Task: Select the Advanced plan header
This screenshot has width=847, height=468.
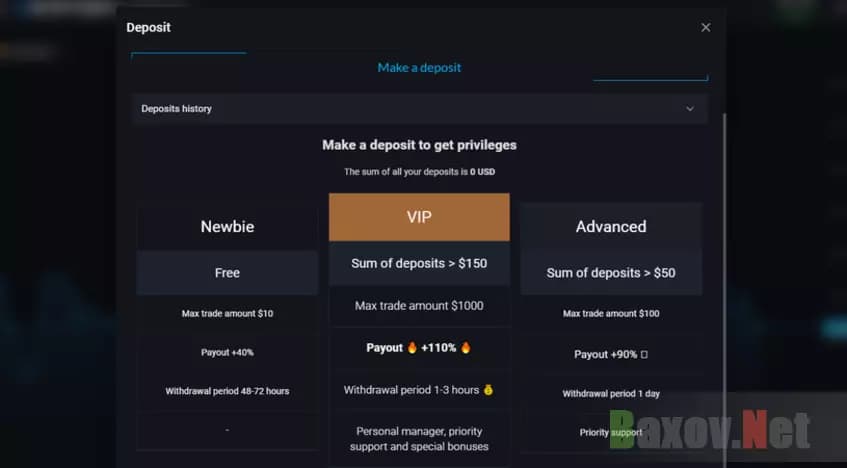Action: 610,227
